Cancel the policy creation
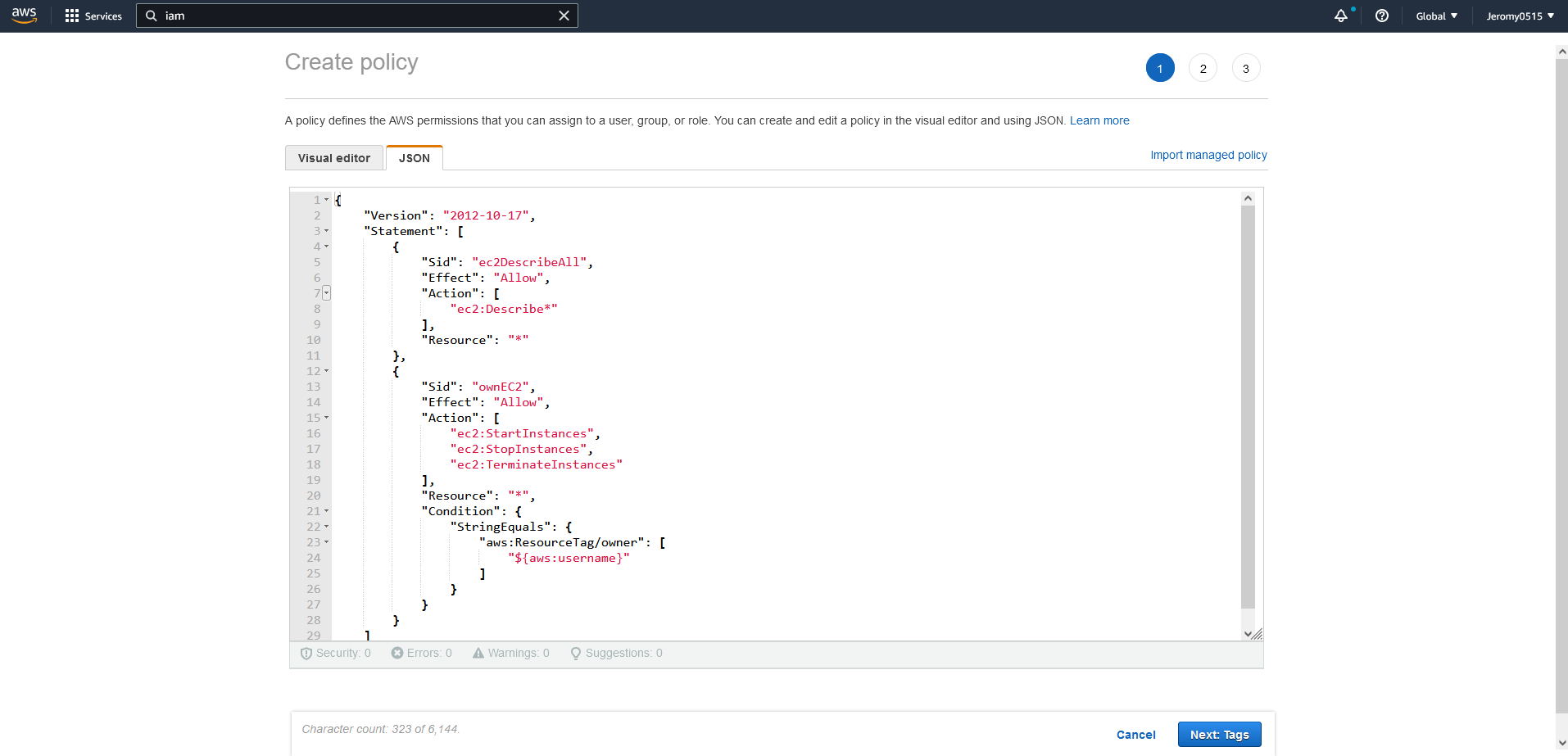 1136,735
